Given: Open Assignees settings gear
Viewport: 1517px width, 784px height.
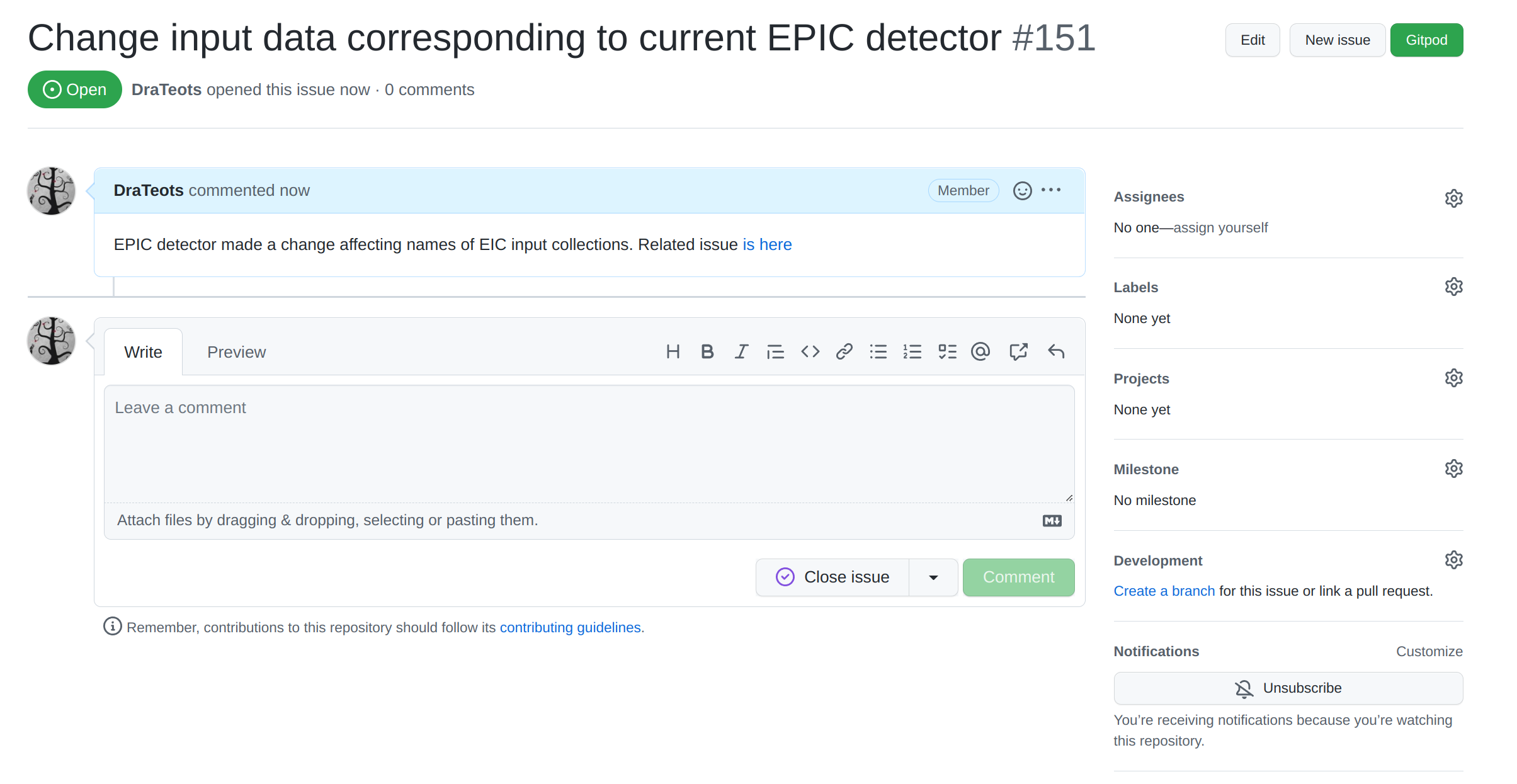Looking at the screenshot, I should (1453, 198).
